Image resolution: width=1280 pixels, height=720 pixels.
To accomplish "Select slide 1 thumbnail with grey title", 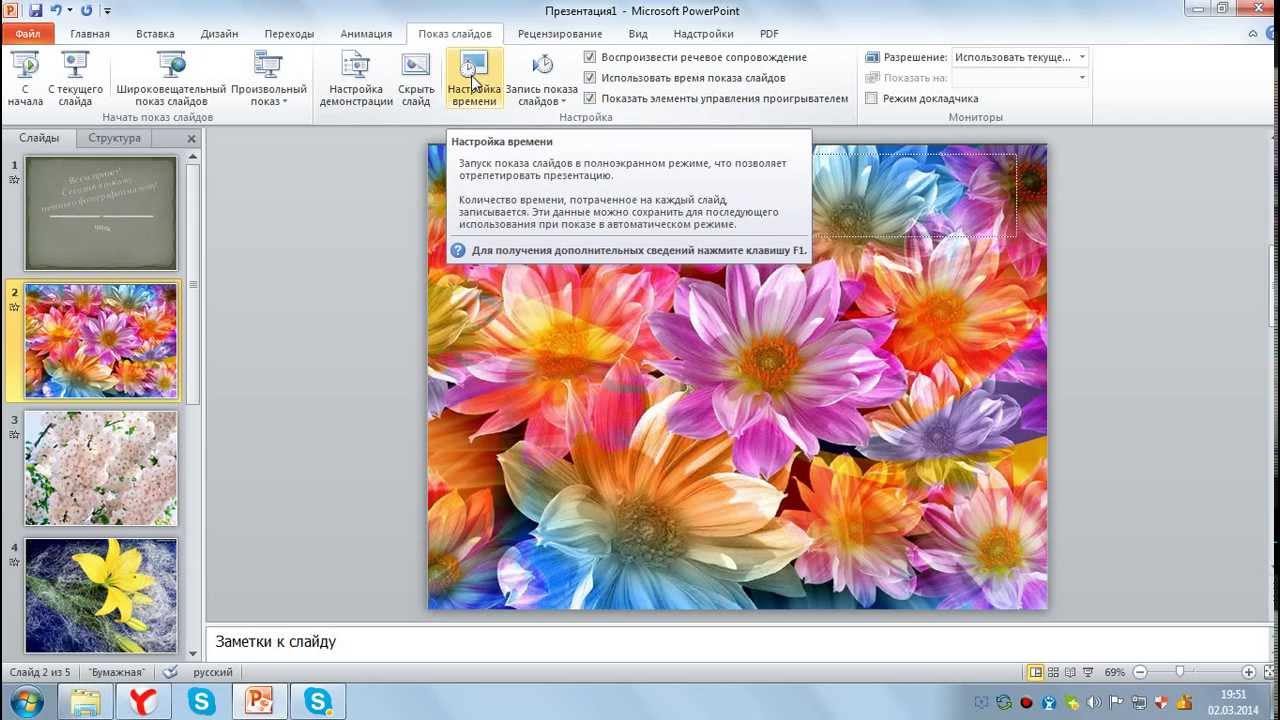I will tap(101, 213).
